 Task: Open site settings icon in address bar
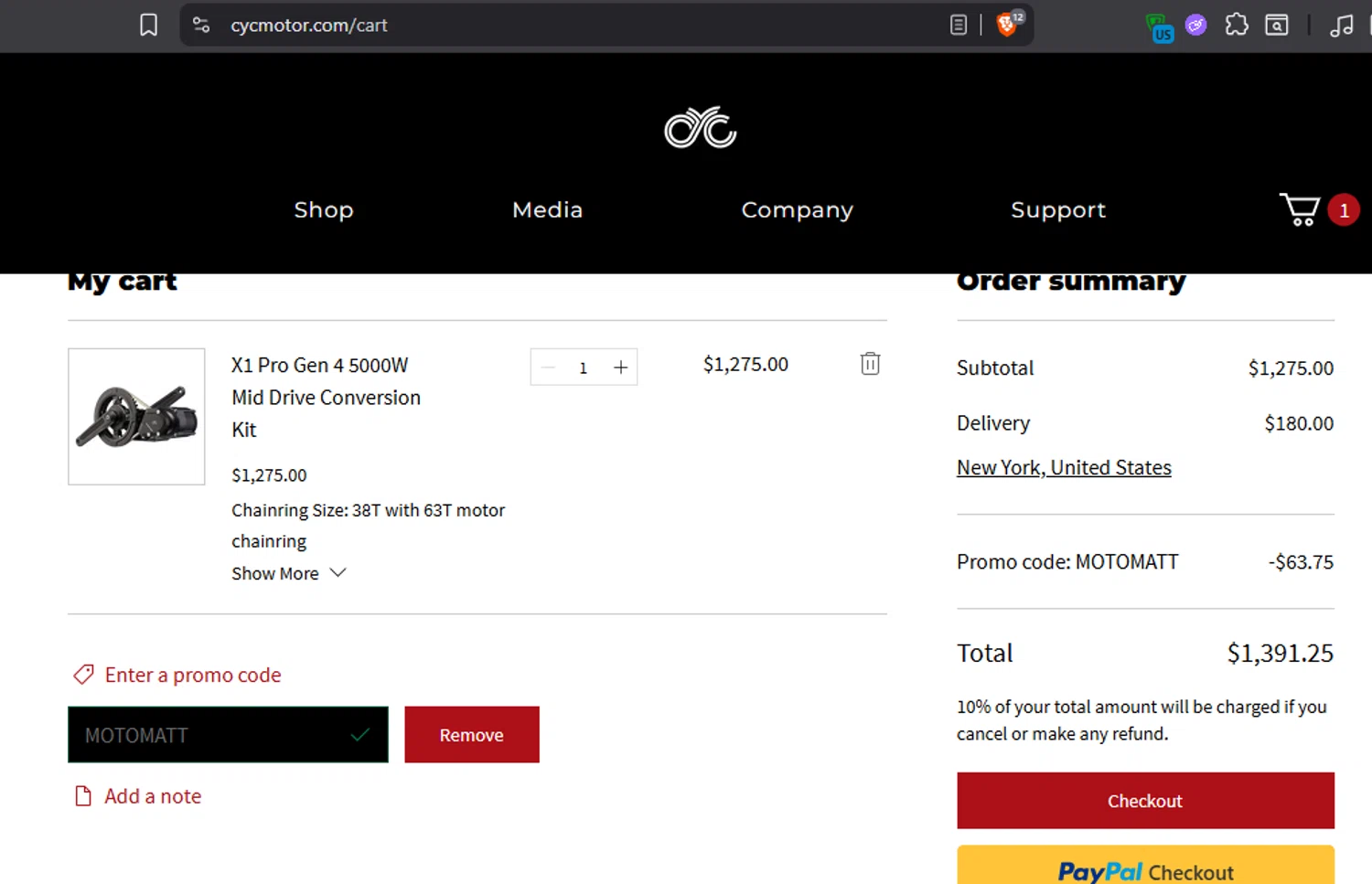point(201,25)
